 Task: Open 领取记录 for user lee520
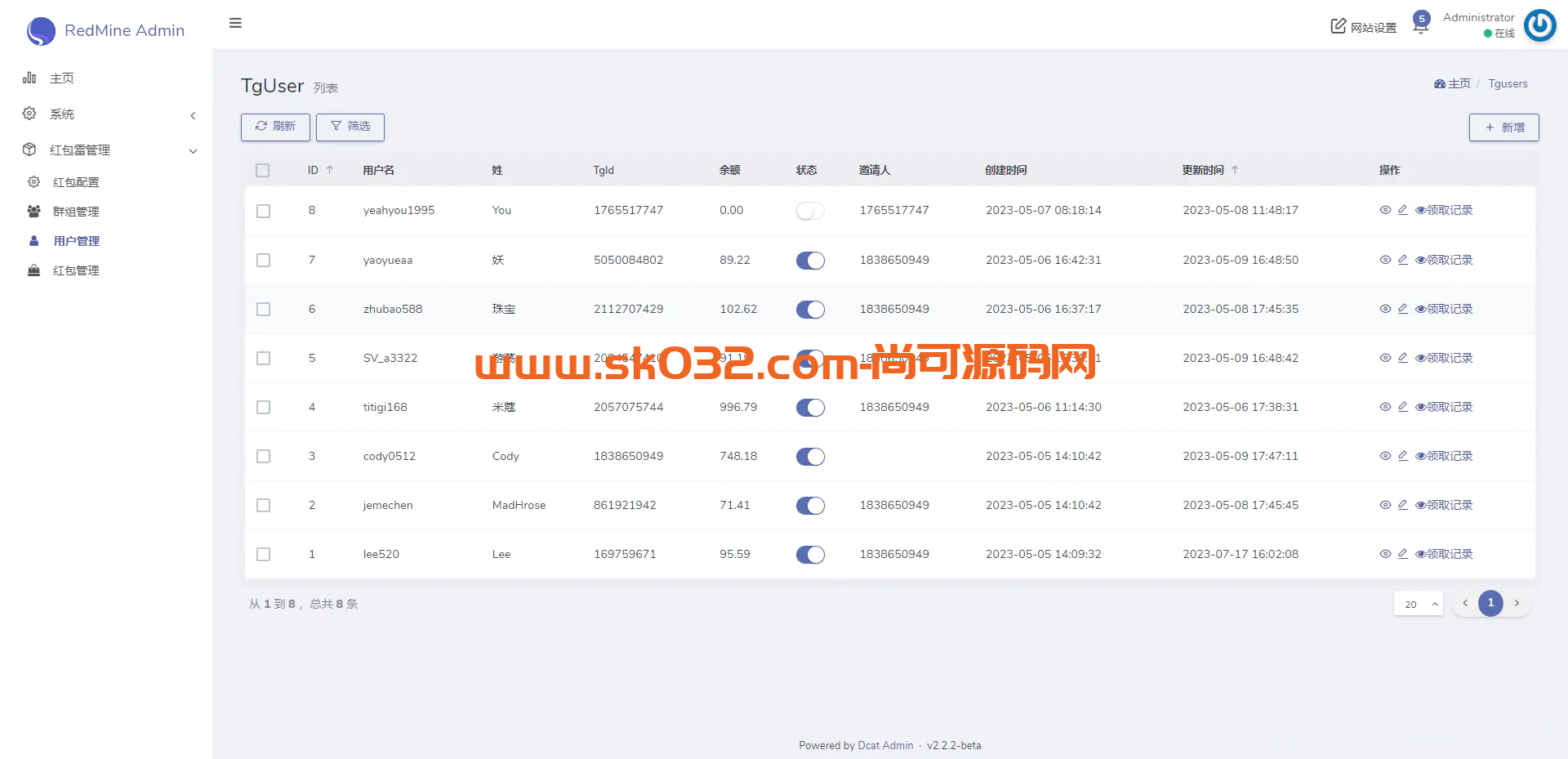point(1444,554)
